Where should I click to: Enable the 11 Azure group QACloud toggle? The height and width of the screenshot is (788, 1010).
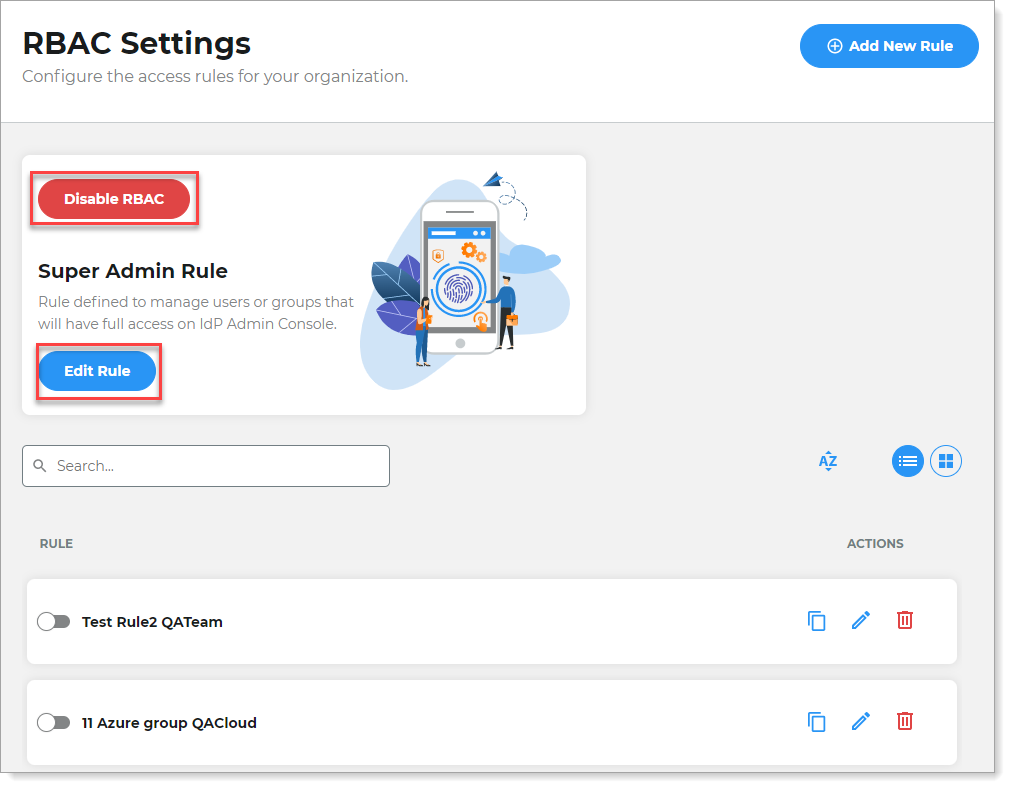pyautogui.click(x=54, y=721)
